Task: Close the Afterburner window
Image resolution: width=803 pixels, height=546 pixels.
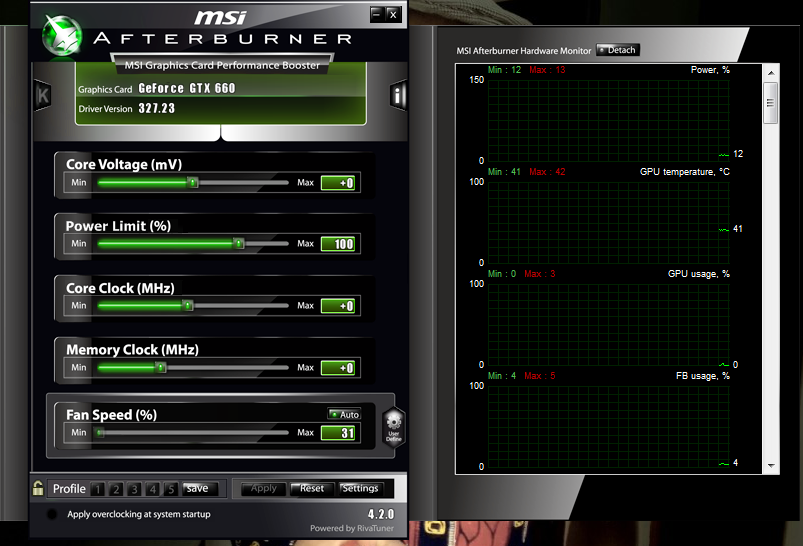Action: pyautogui.click(x=393, y=14)
